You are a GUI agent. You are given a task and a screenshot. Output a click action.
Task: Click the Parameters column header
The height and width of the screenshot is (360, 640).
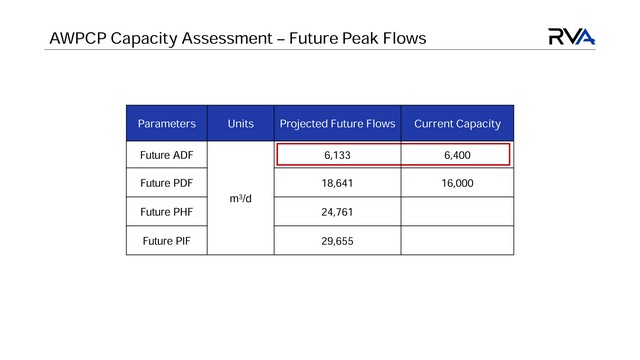167,124
